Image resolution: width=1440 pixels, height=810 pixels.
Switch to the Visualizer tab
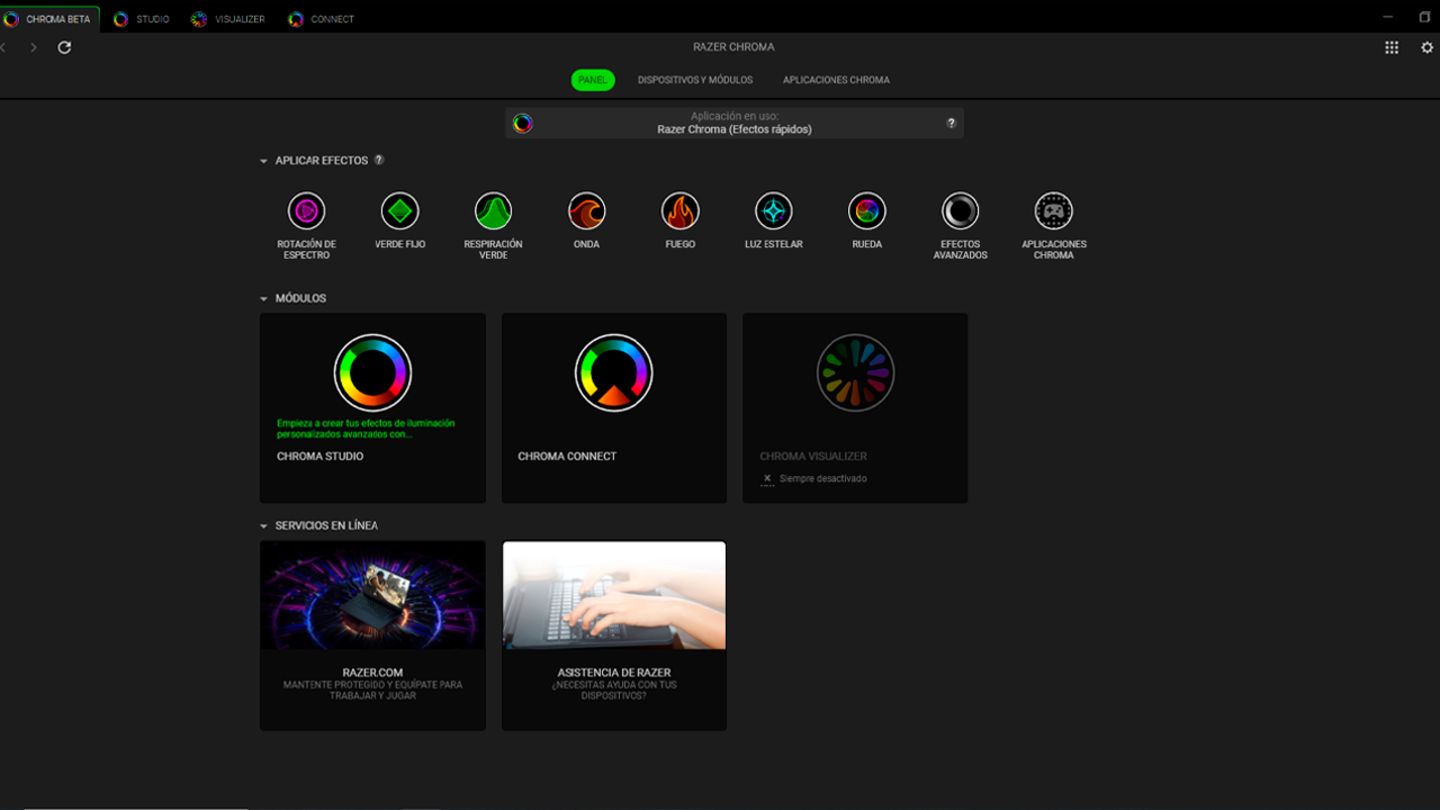[x=228, y=19]
